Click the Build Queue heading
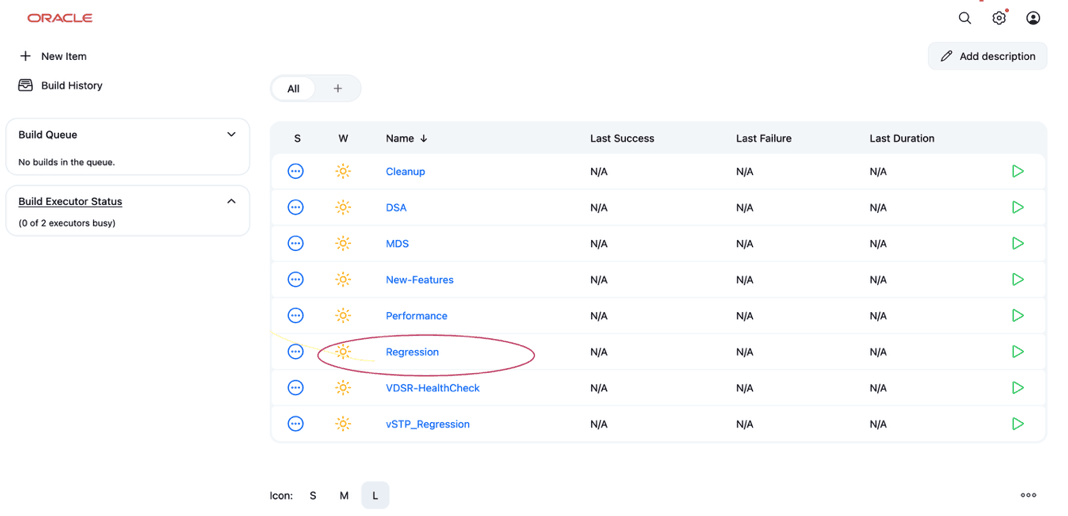The width and height of the screenshot is (1068, 516). click(x=48, y=135)
